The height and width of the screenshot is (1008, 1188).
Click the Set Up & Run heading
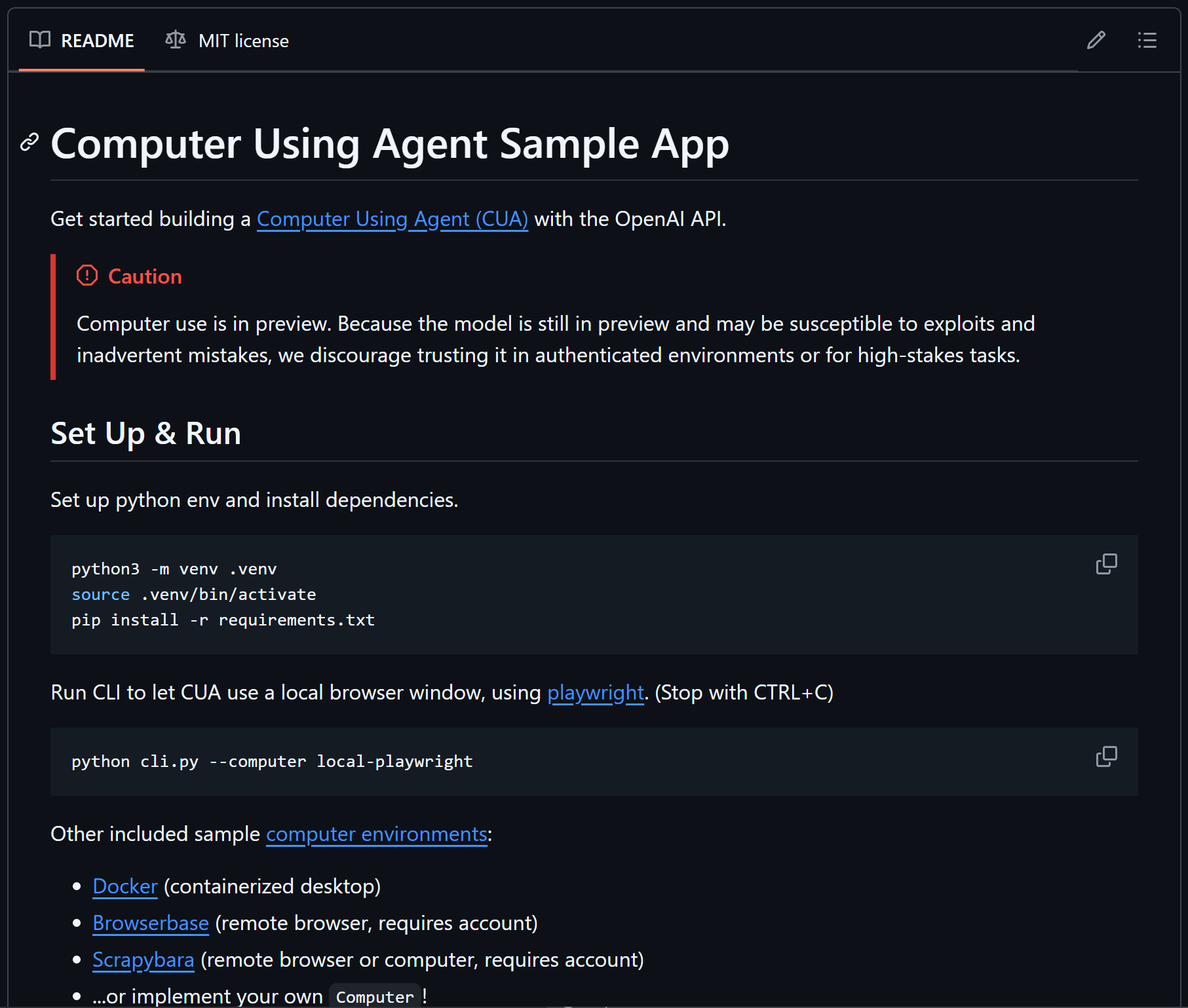click(146, 434)
